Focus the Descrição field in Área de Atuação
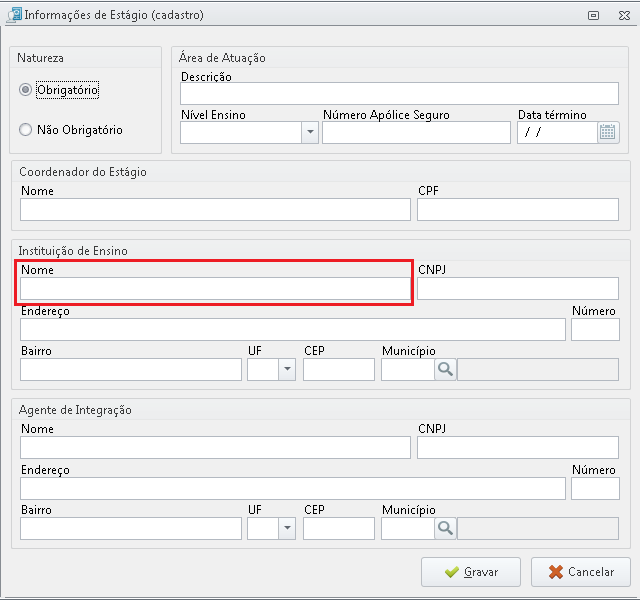This screenshot has width=640, height=600. tap(399, 93)
